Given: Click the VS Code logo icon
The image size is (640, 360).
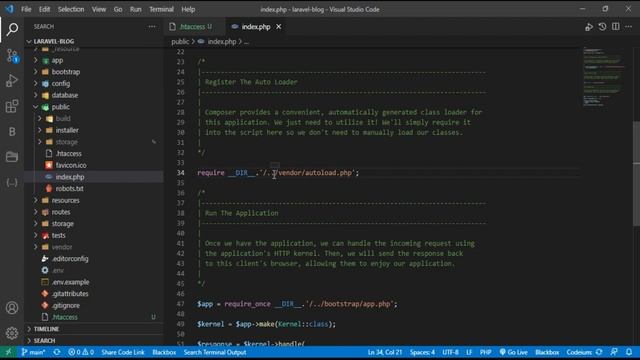Looking at the screenshot, I should [9, 9].
